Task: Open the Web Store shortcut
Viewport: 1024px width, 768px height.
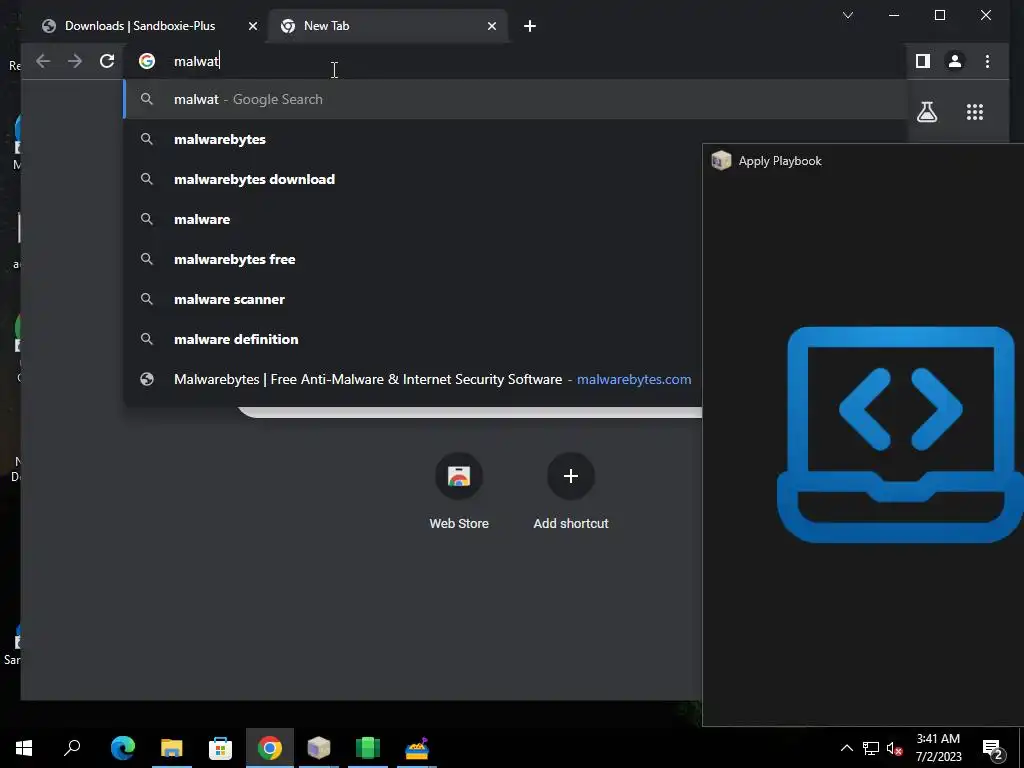Action: click(x=459, y=491)
